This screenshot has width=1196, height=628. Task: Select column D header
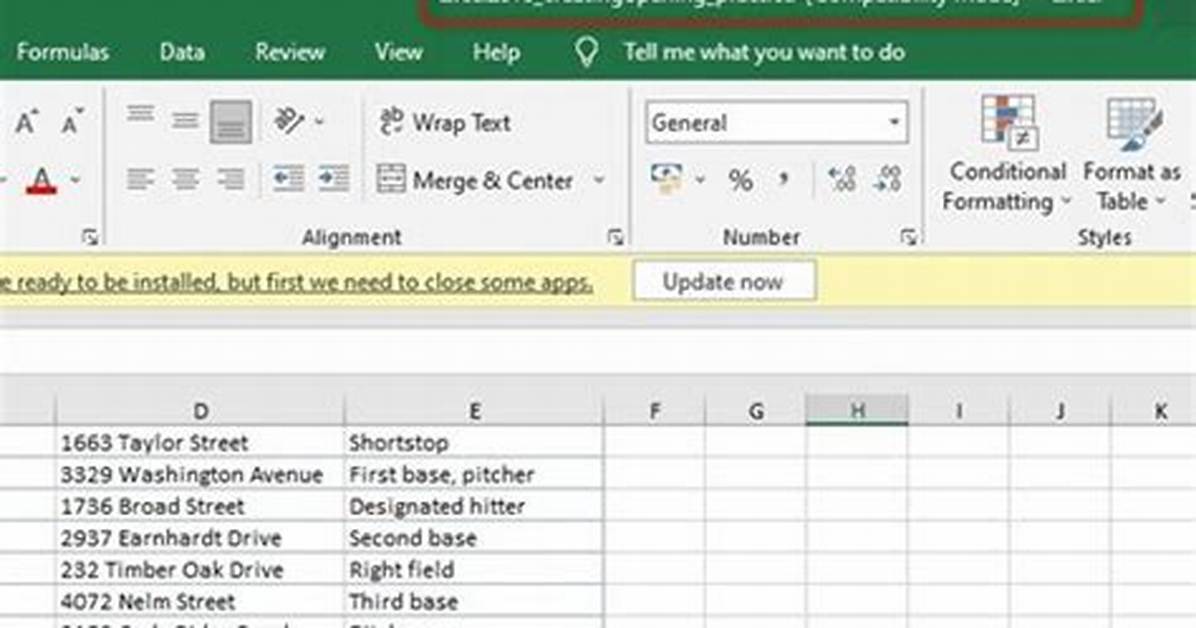201,411
